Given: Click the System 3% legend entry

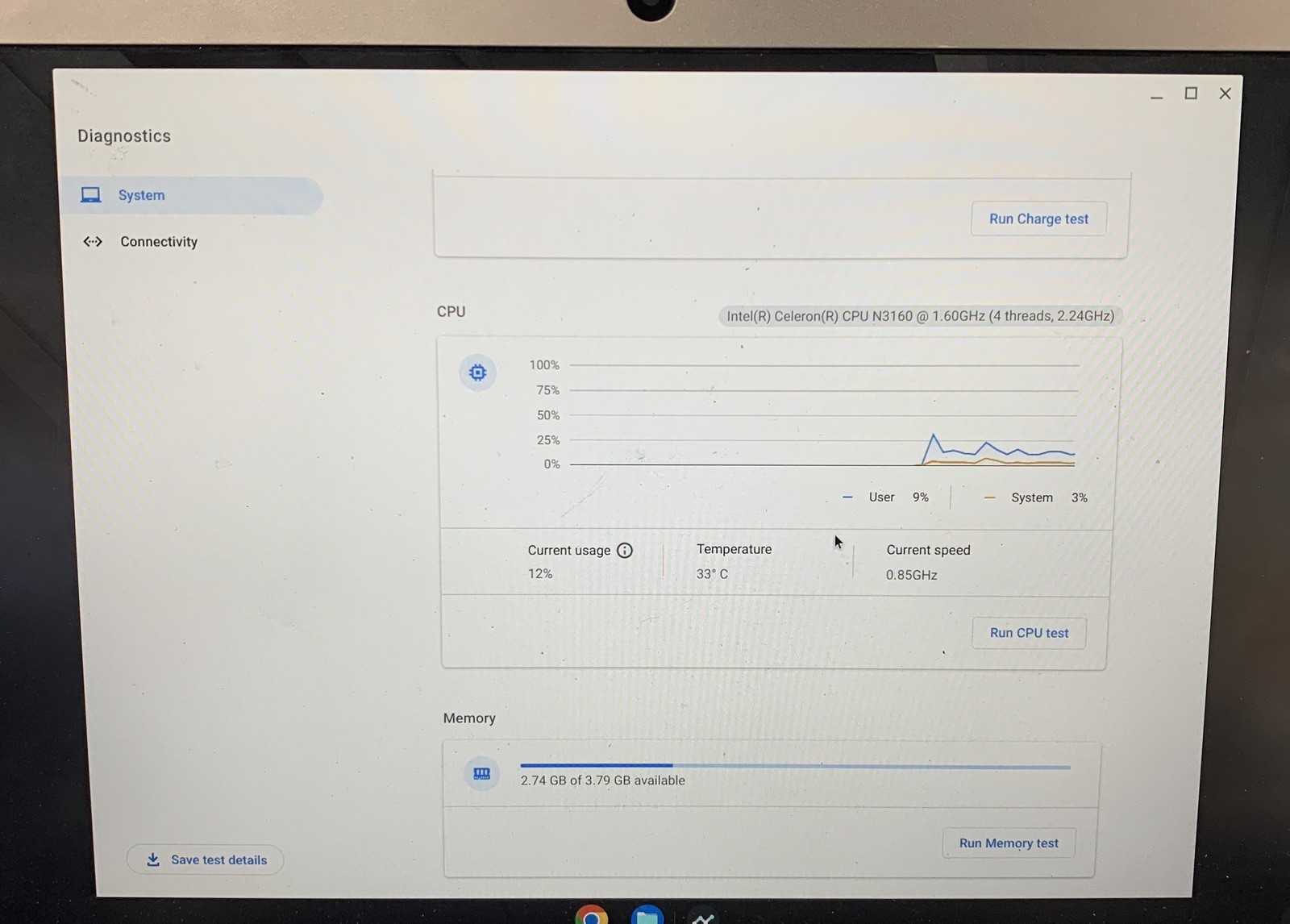Looking at the screenshot, I should pos(1036,497).
